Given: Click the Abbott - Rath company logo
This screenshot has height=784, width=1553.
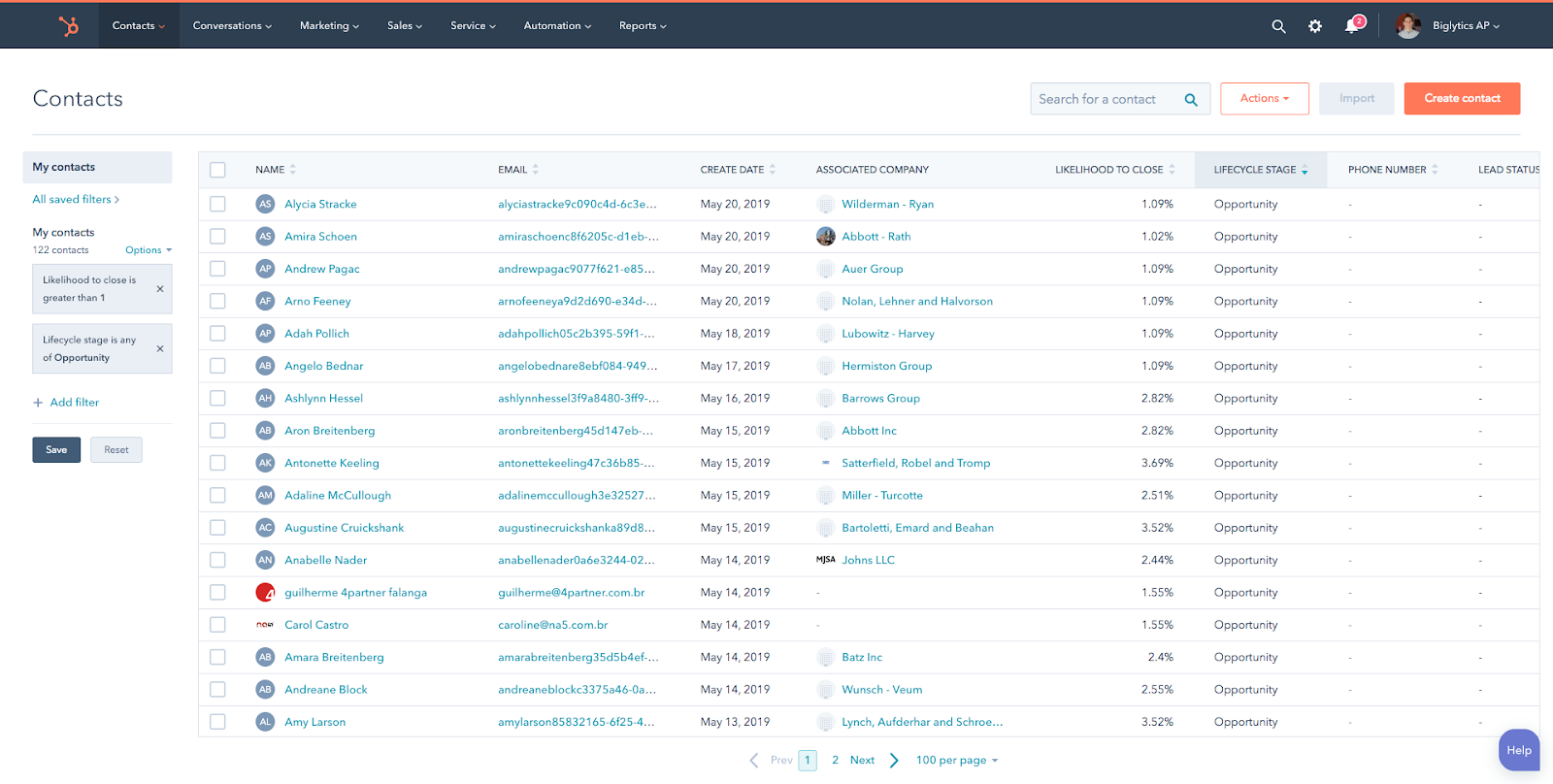Looking at the screenshot, I should click(826, 237).
